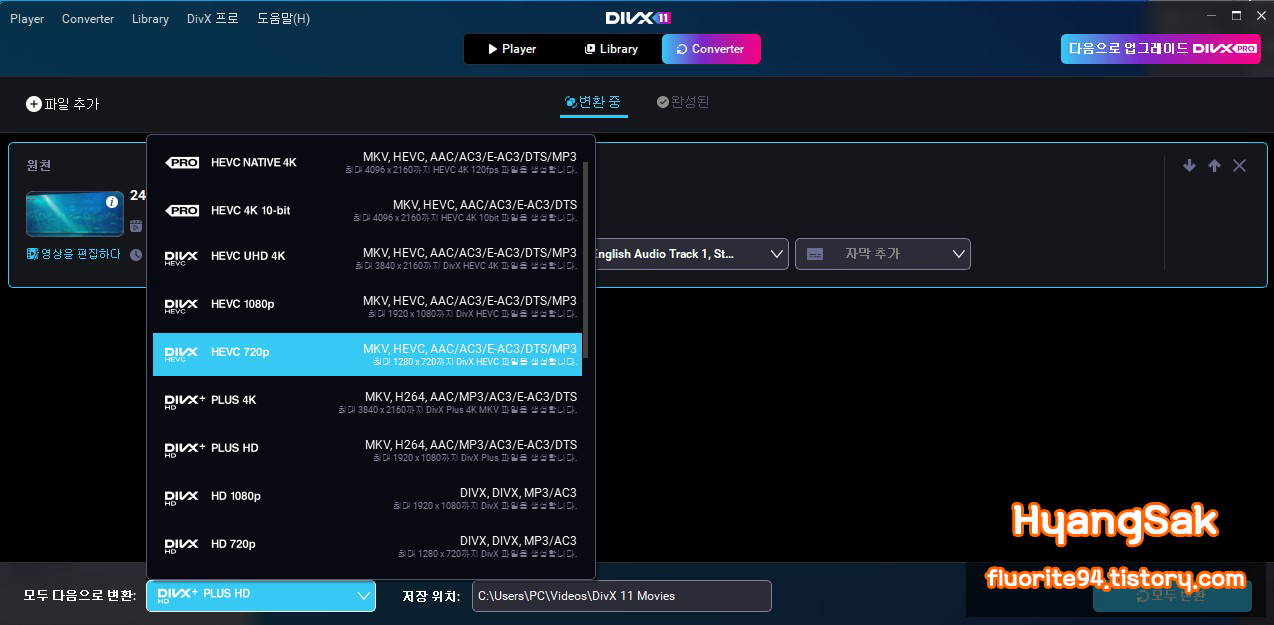Click PRO badge next to HEVC NATIVE 4K
This screenshot has height=625, width=1274.
click(182, 162)
